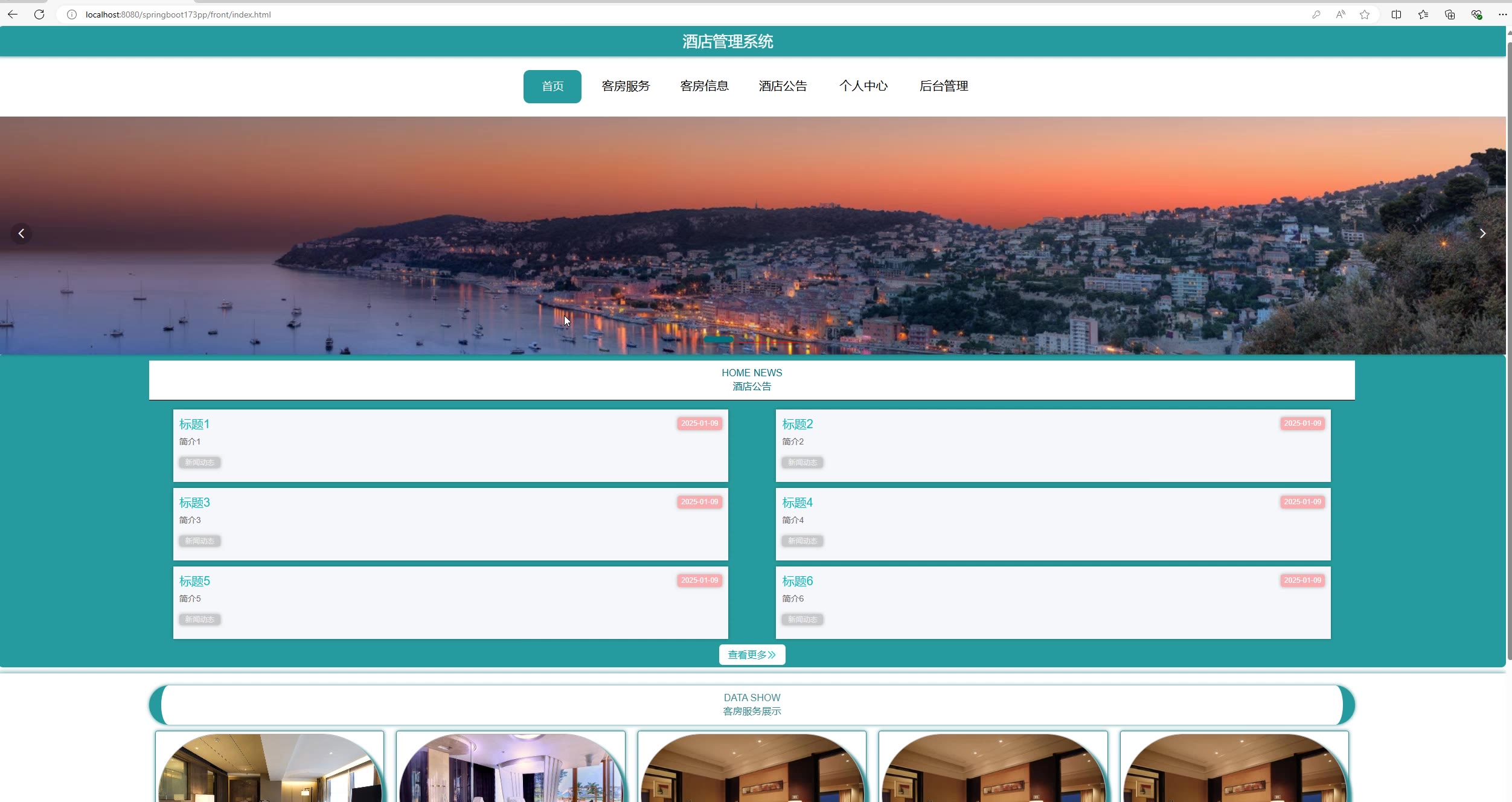Click the 简介5 summary text
The height and width of the screenshot is (802, 1512).
point(190,598)
